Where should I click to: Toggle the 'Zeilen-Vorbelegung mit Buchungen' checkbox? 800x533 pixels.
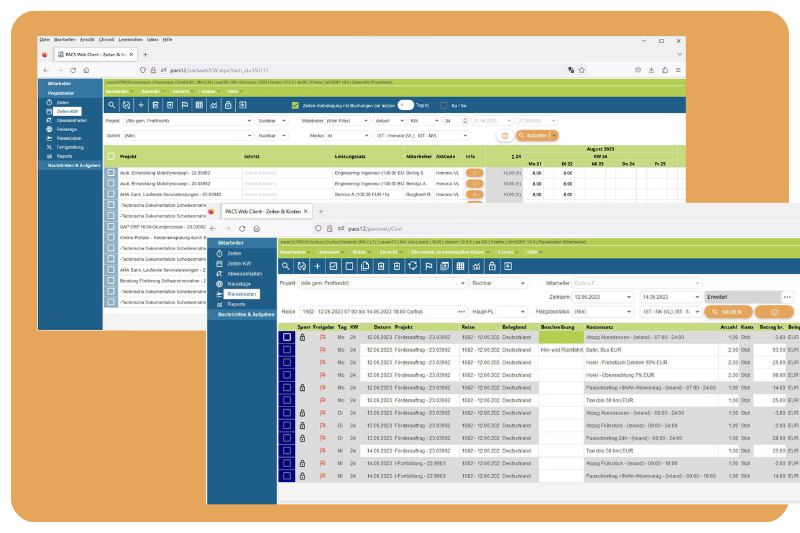(295, 105)
